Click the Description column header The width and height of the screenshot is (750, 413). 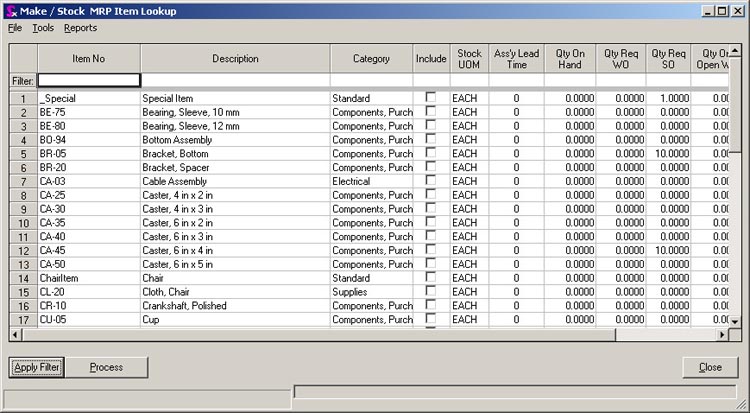point(235,59)
